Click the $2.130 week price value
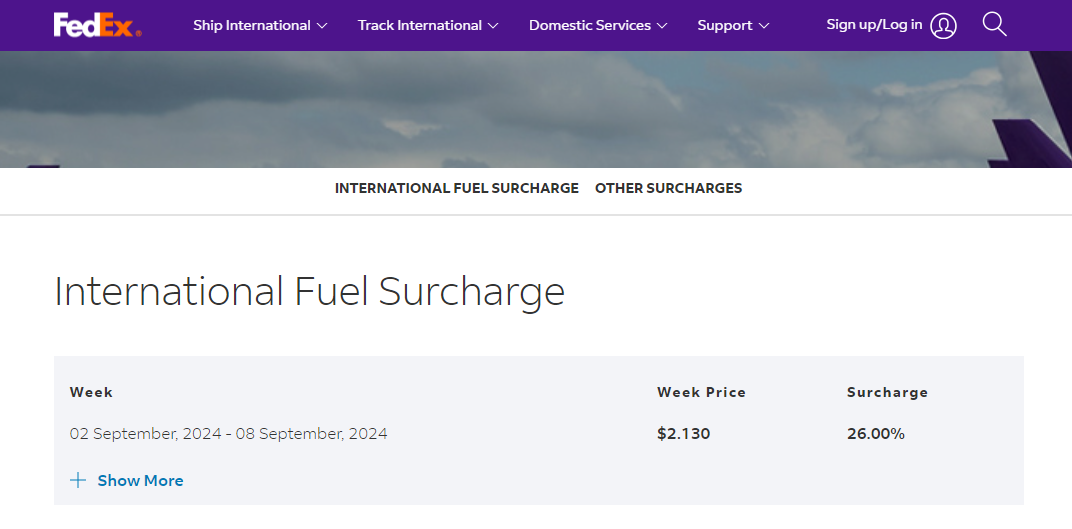Viewport: 1072px width, 529px height. click(x=684, y=433)
